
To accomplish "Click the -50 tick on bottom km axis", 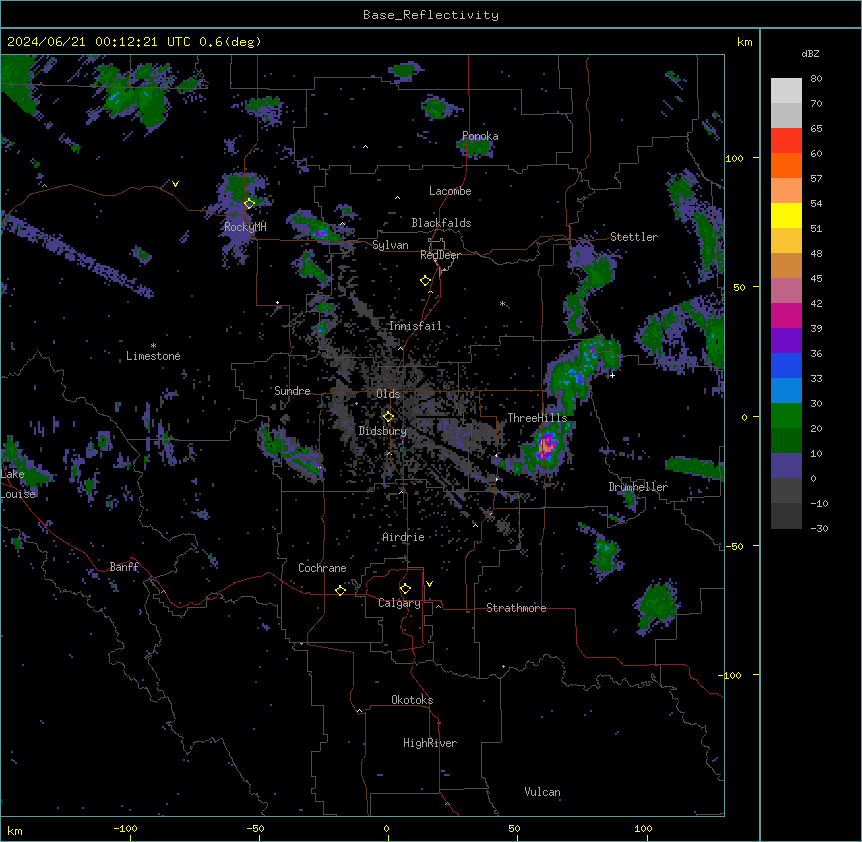I will pos(255,828).
